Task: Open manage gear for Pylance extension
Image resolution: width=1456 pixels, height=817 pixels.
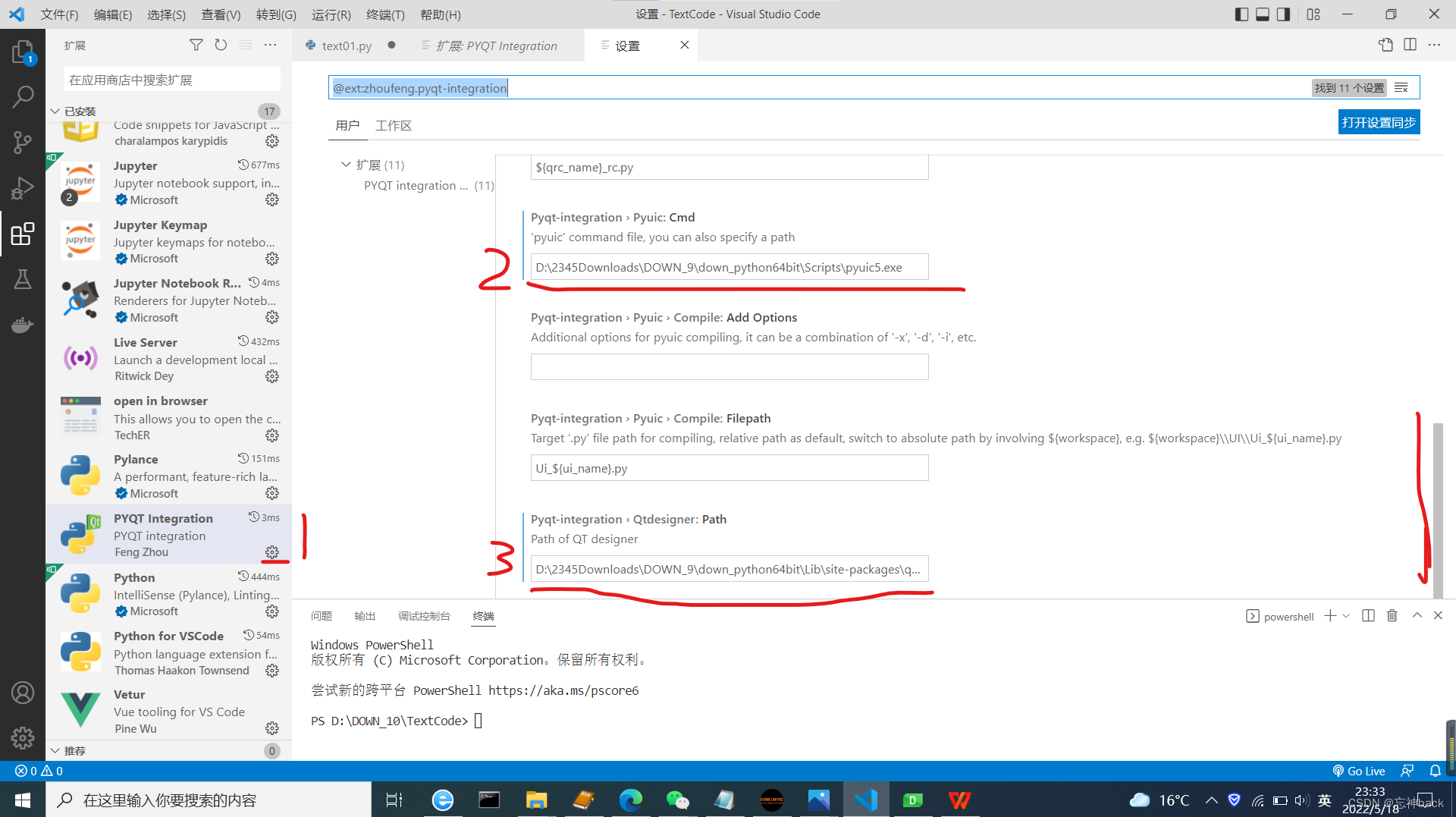Action: coord(272,493)
